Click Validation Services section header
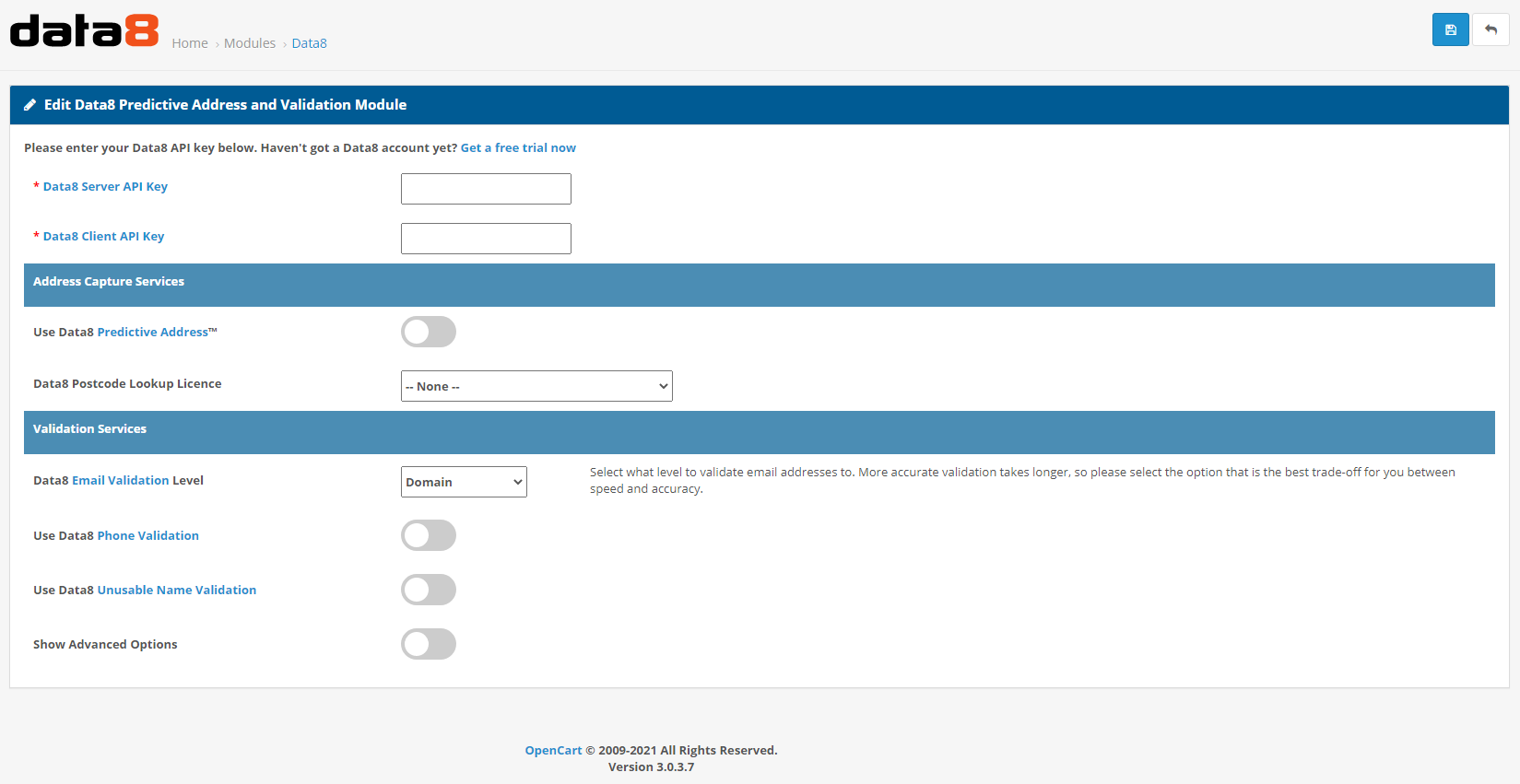1520x784 pixels. click(760, 432)
